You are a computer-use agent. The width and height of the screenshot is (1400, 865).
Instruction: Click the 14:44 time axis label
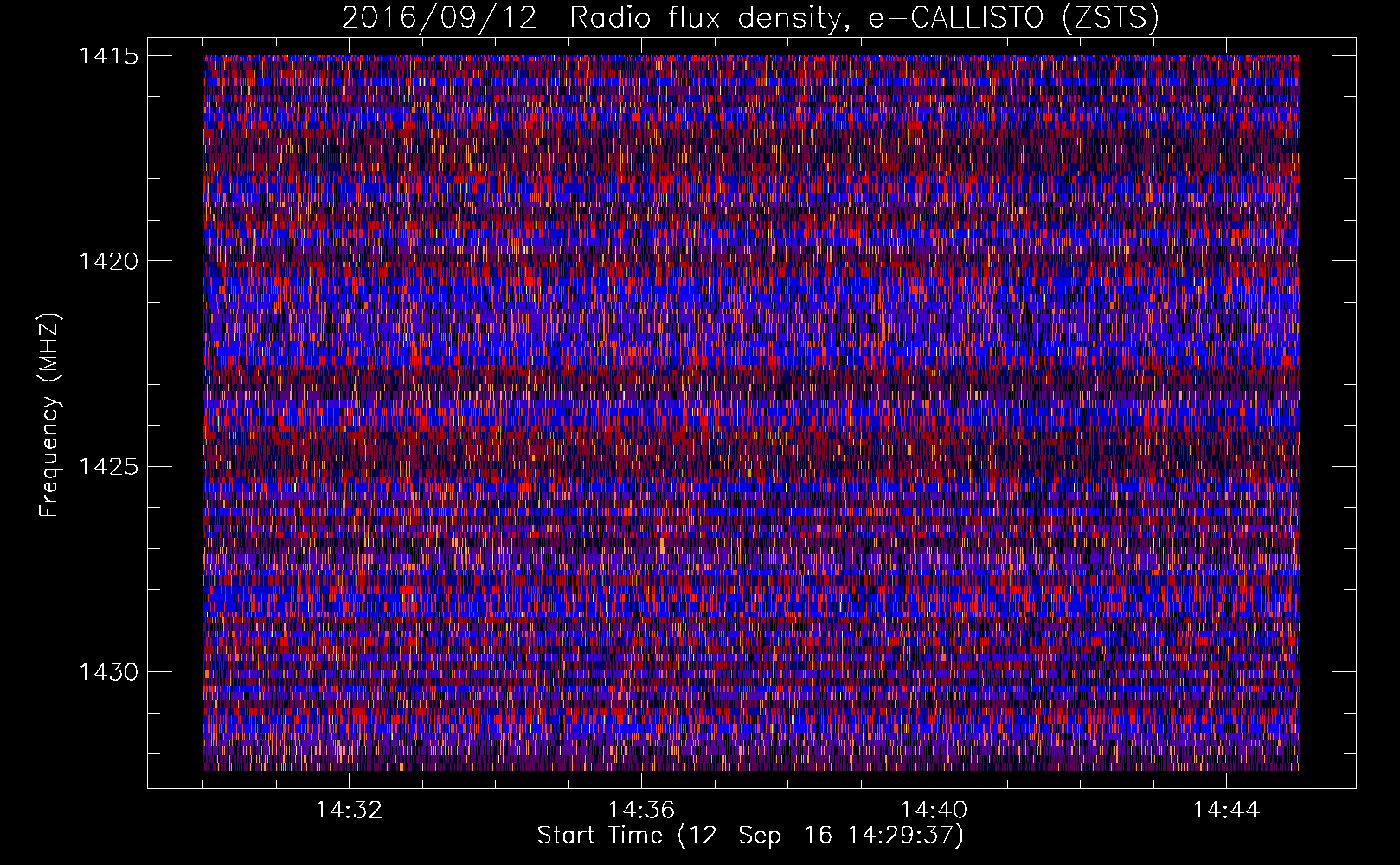point(1226,811)
